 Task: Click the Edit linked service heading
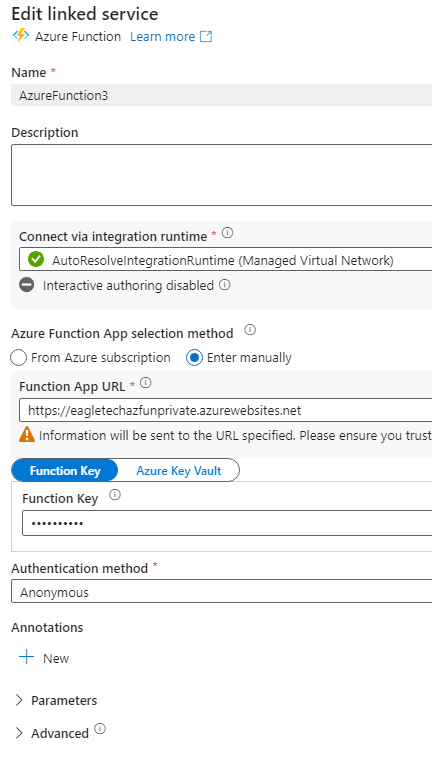[x=85, y=14]
